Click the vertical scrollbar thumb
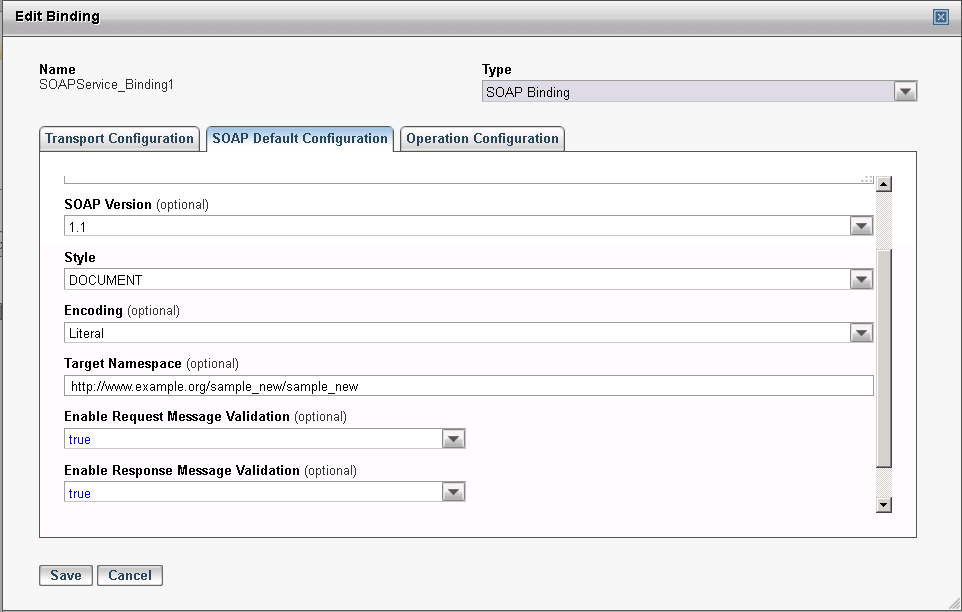This screenshot has width=962, height=612. click(883, 360)
